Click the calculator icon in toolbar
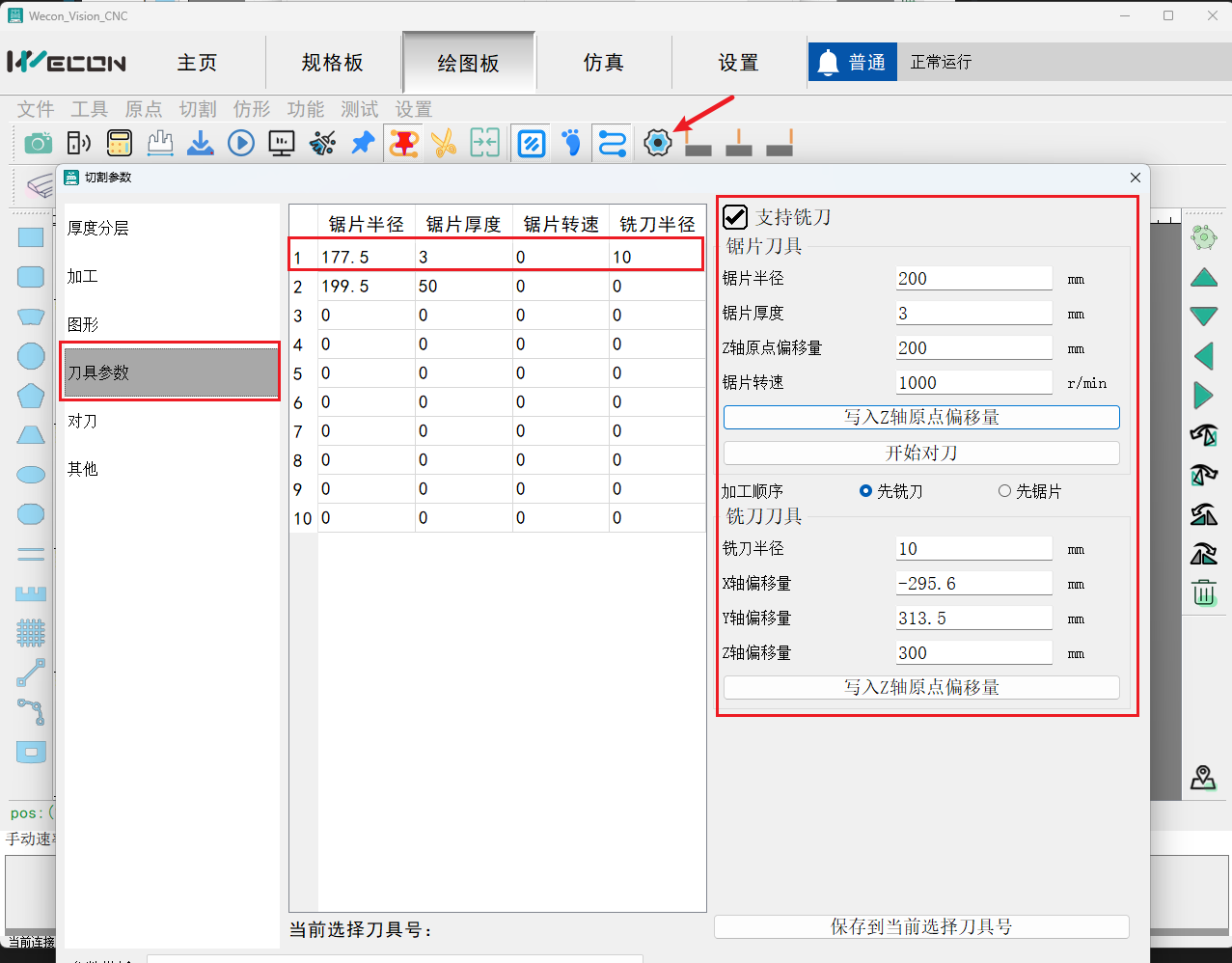 pos(120,144)
